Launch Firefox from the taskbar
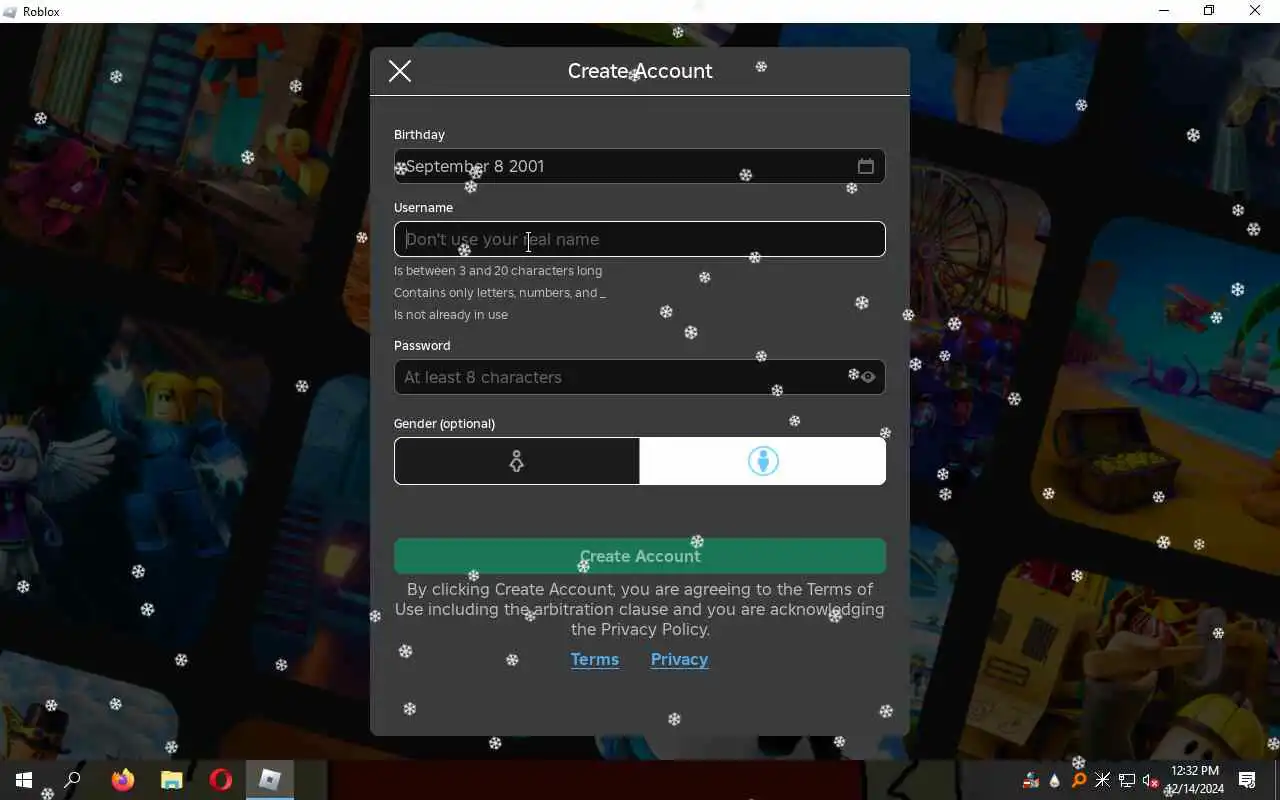Image resolution: width=1280 pixels, height=800 pixels. coord(123,780)
